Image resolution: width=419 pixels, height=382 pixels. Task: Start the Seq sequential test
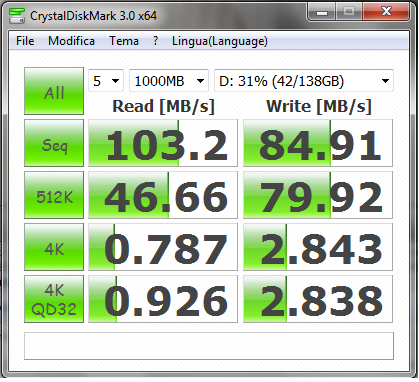[x=54, y=143]
